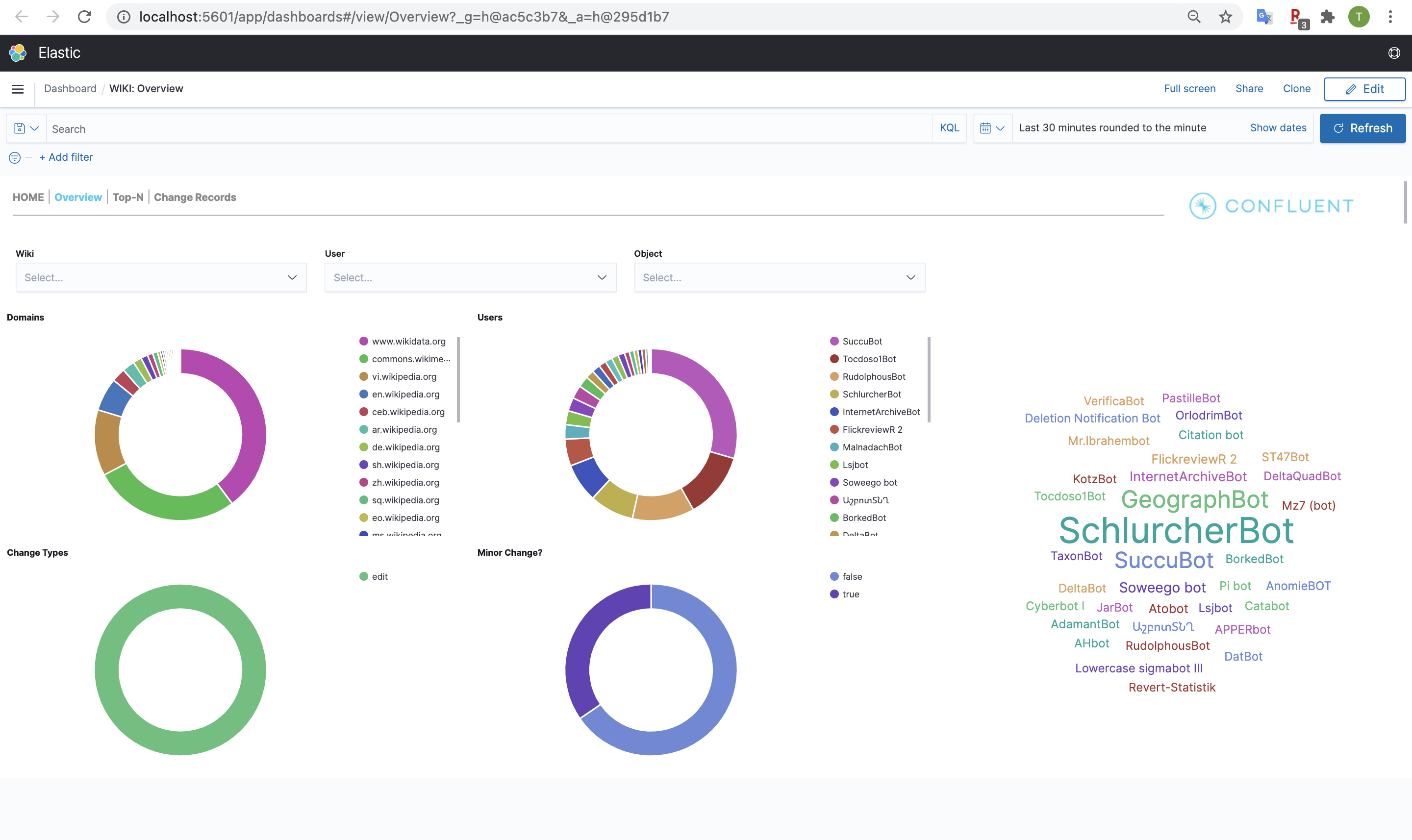Toggle the KQL query language switch
The height and width of the screenshot is (840, 1412).
click(949, 128)
